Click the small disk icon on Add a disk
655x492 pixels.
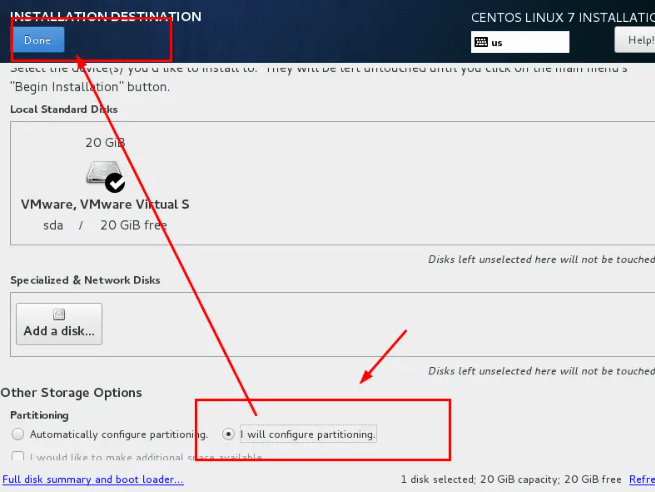pos(59,314)
